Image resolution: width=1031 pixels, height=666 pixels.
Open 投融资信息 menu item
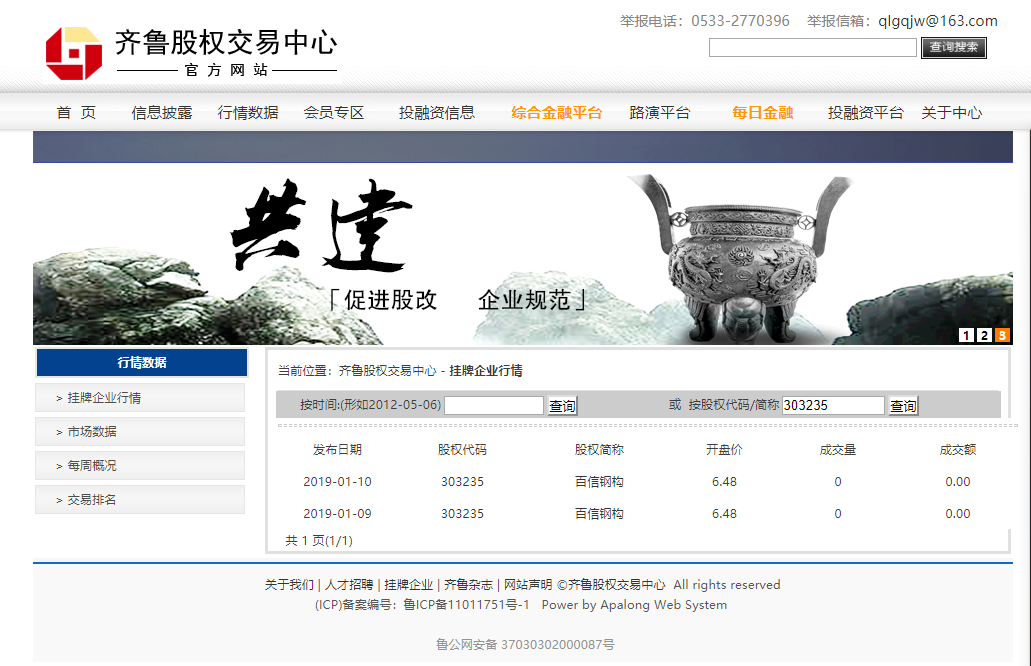(x=437, y=112)
